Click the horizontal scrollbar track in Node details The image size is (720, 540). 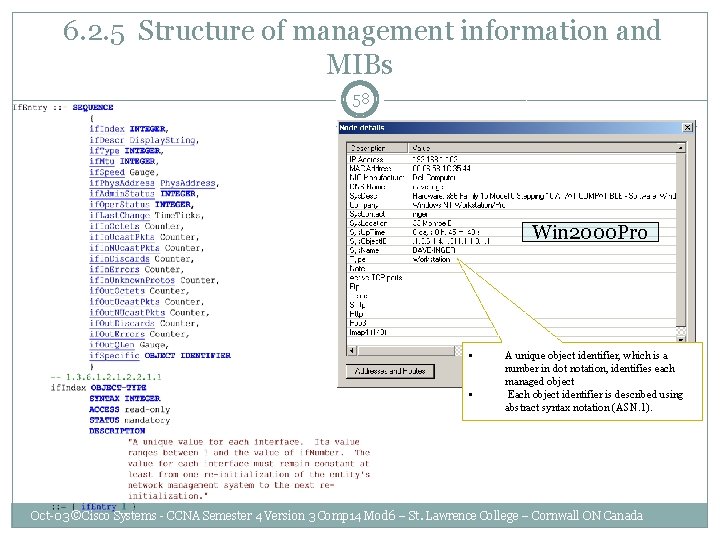point(406,351)
